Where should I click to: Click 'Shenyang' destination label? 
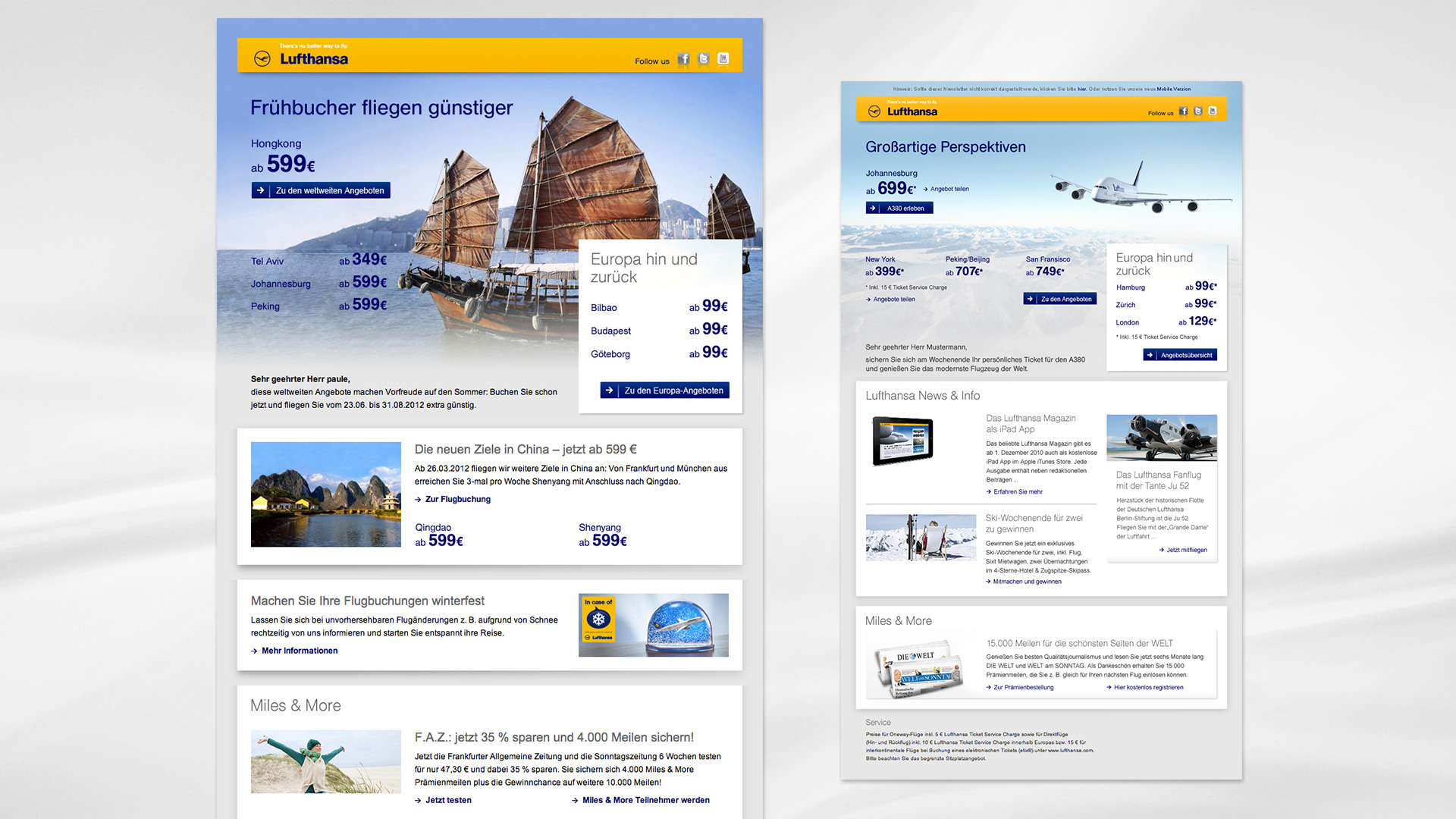(x=600, y=528)
